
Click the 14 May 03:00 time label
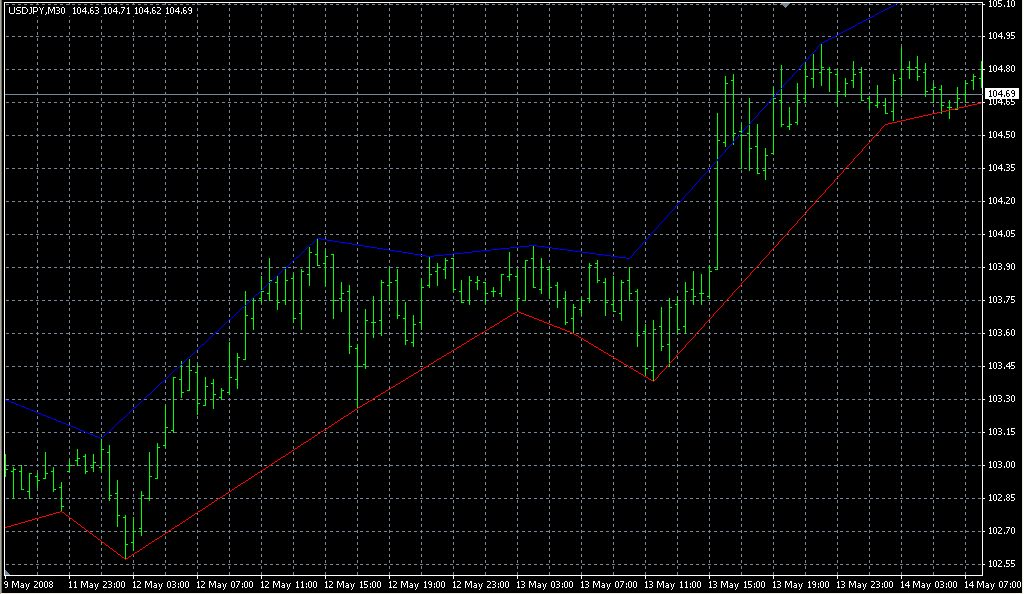click(932, 583)
